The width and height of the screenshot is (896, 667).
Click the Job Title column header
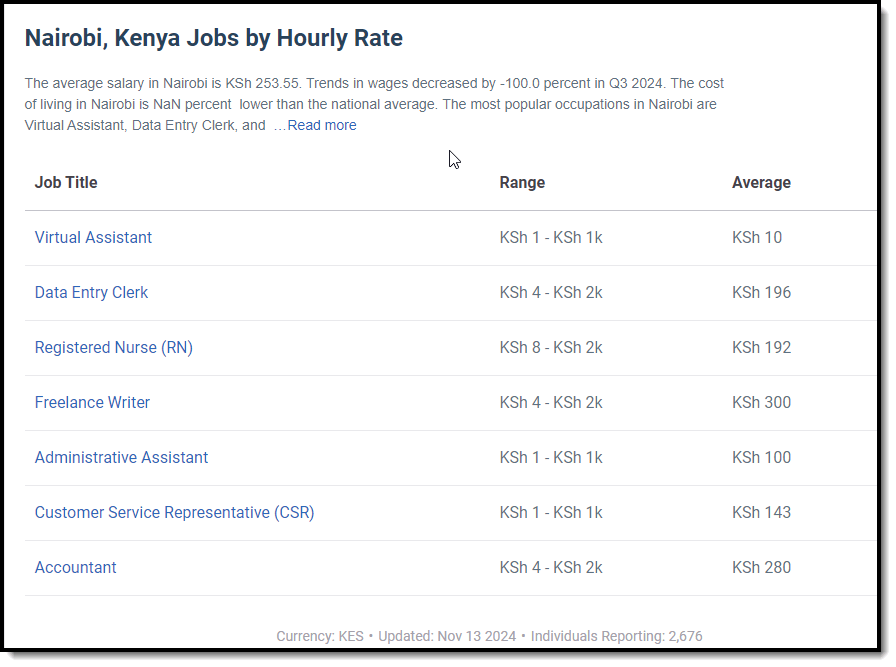[66, 183]
